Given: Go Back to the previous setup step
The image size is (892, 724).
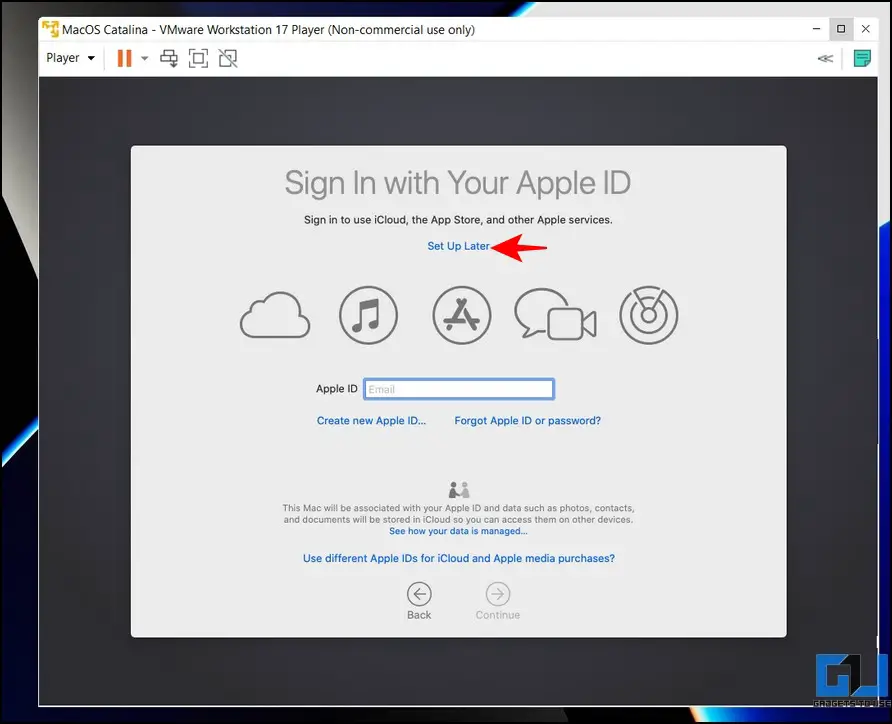Looking at the screenshot, I should pyautogui.click(x=419, y=600).
